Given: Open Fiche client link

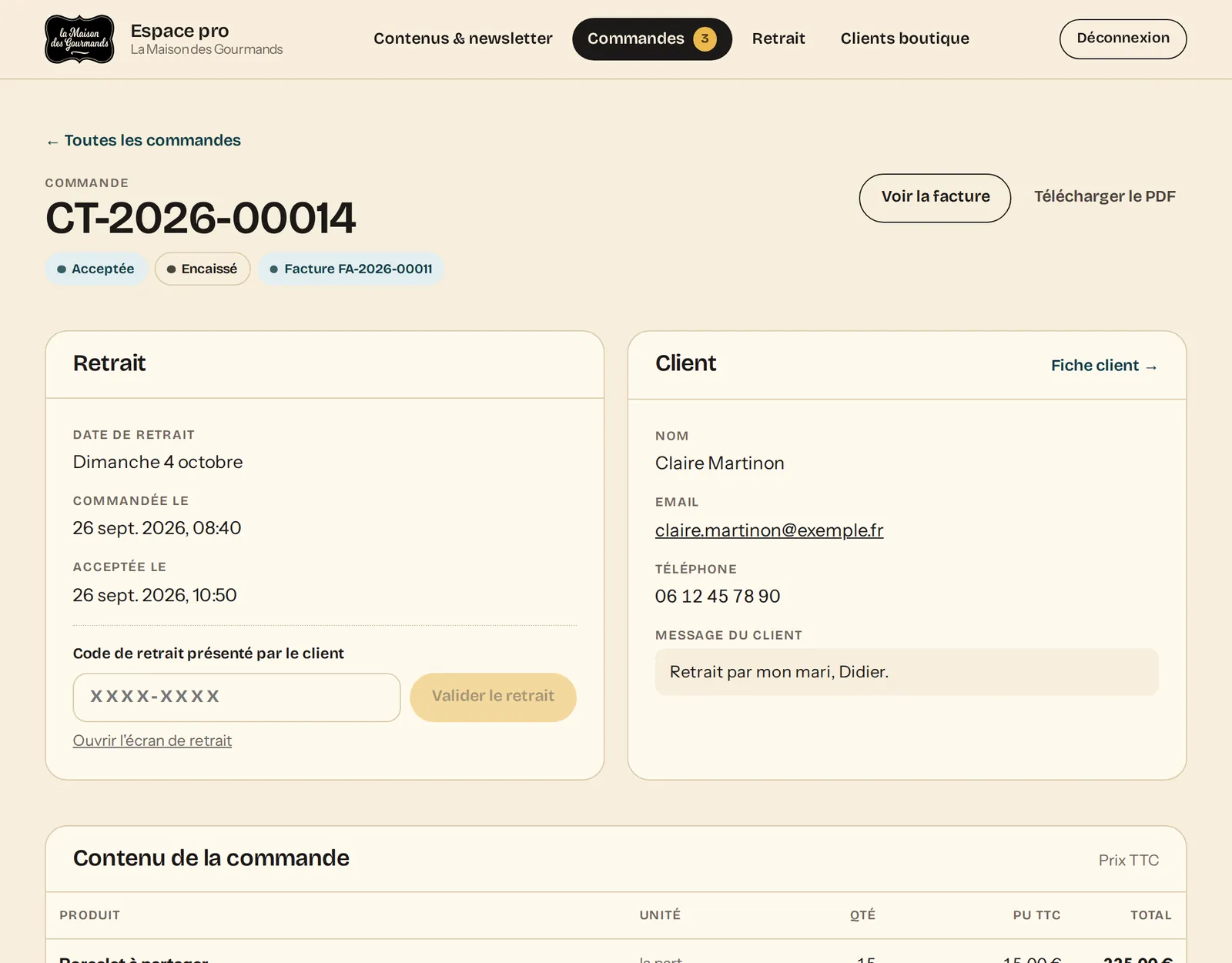Looking at the screenshot, I should click(x=1104, y=366).
